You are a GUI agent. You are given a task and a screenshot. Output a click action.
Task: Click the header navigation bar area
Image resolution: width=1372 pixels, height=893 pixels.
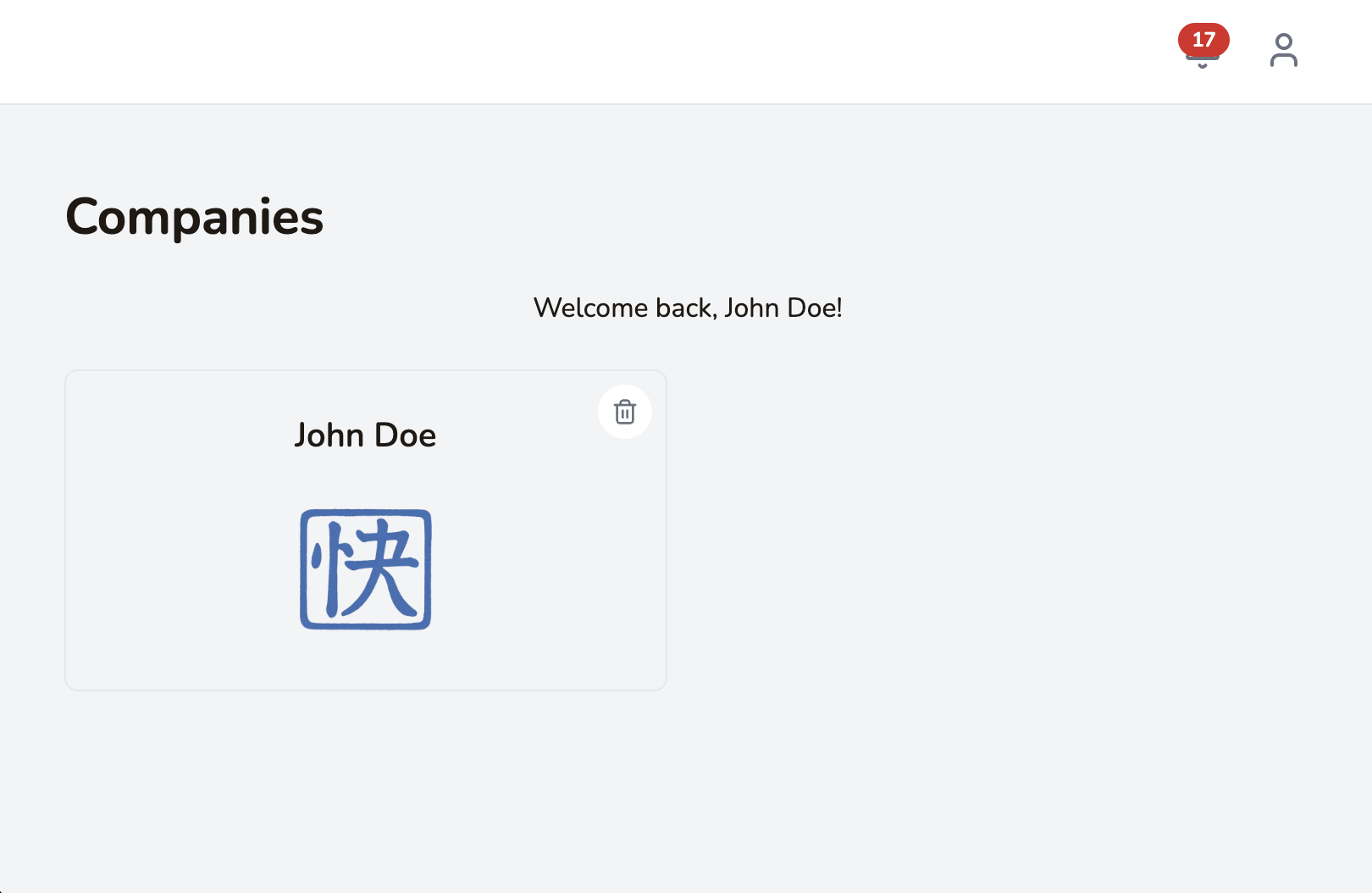[686, 51]
